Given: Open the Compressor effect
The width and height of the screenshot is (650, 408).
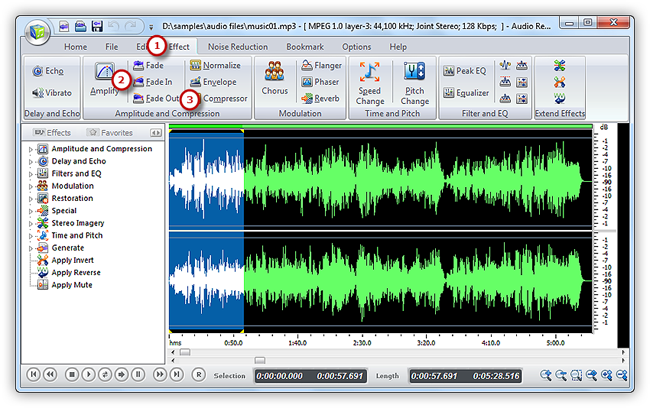Looking at the screenshot, I should point(222,99).
